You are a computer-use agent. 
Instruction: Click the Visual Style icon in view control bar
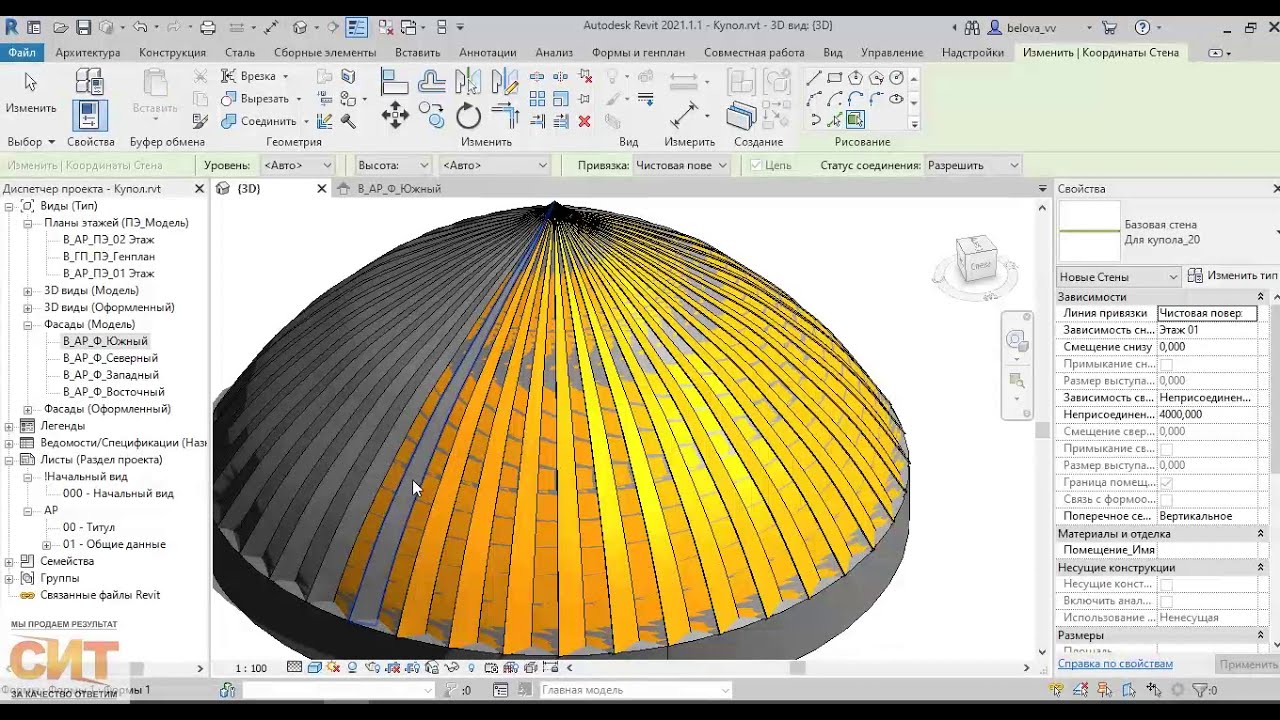(314, 667)
